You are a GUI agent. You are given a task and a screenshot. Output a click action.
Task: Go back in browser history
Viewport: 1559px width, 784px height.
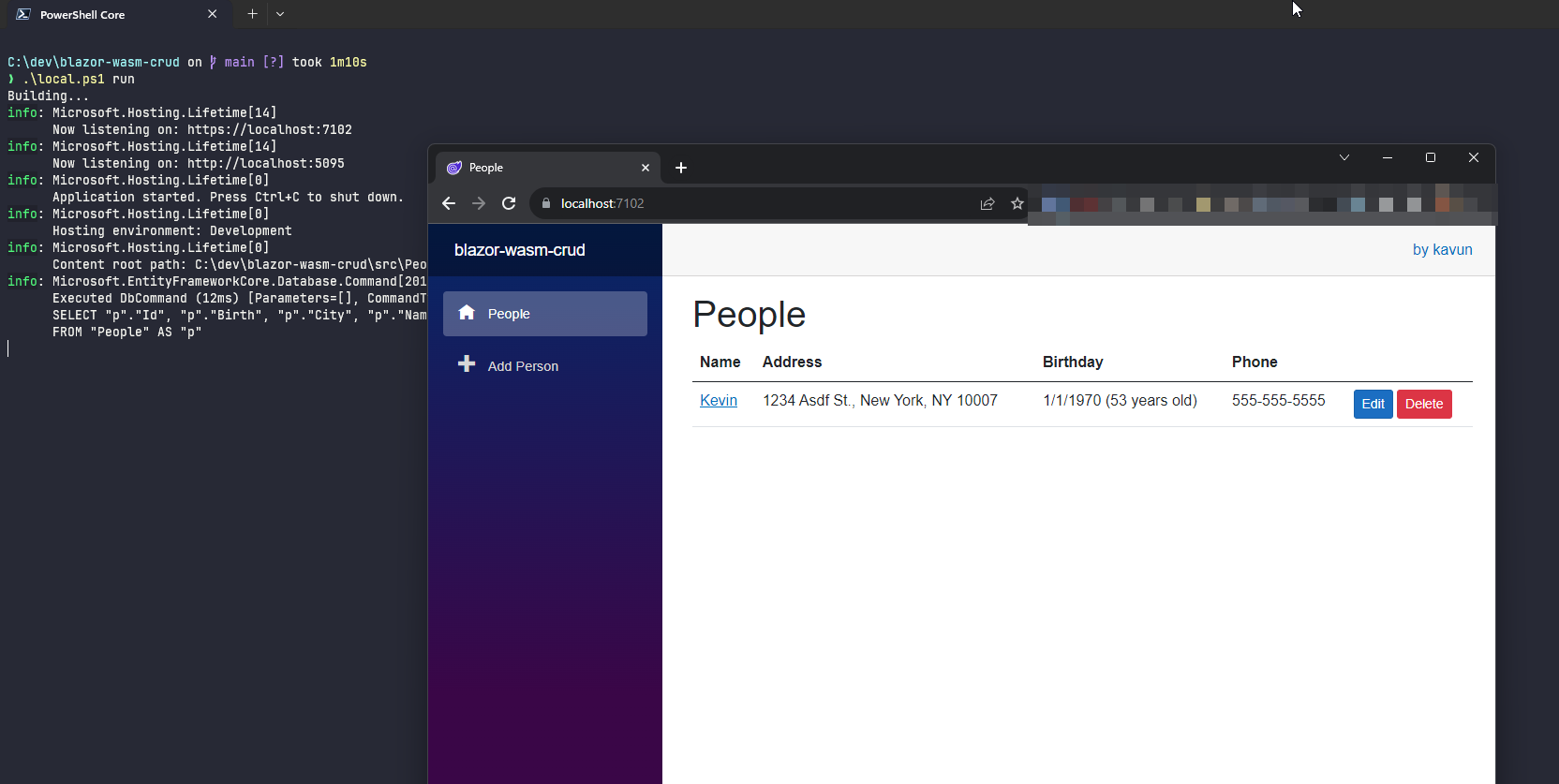pyautogui.click(x=449, y=203)
